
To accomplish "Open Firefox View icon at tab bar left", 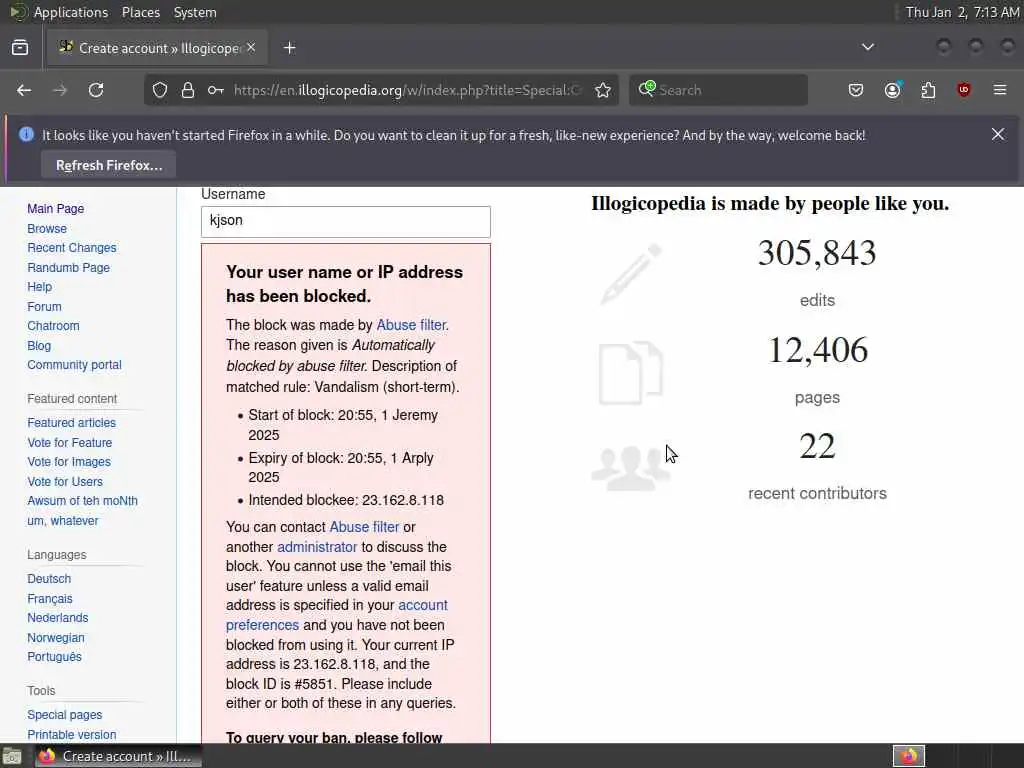I will click(20, 48).
